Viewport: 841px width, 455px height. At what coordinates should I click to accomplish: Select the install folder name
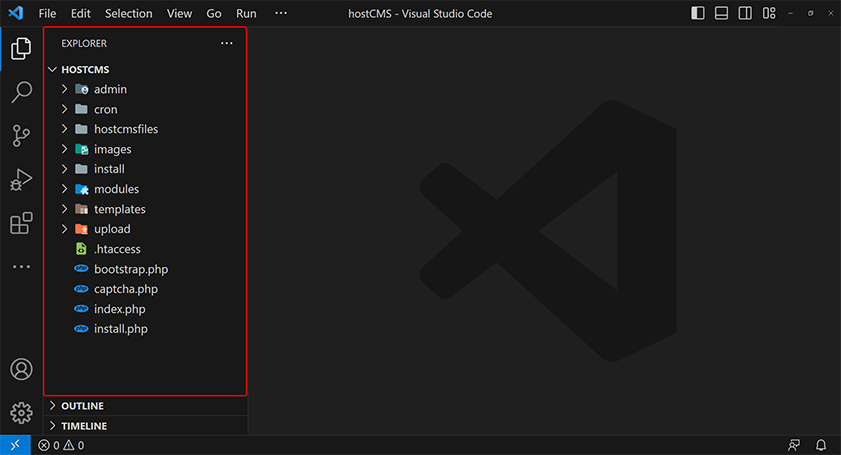point(109,169)
